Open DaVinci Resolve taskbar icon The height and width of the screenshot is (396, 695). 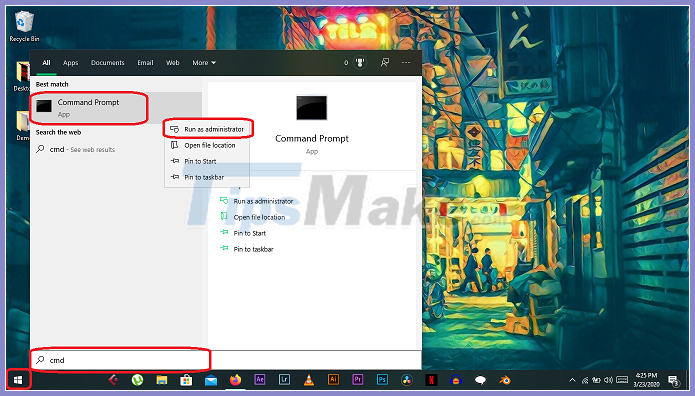click(406, 380)
